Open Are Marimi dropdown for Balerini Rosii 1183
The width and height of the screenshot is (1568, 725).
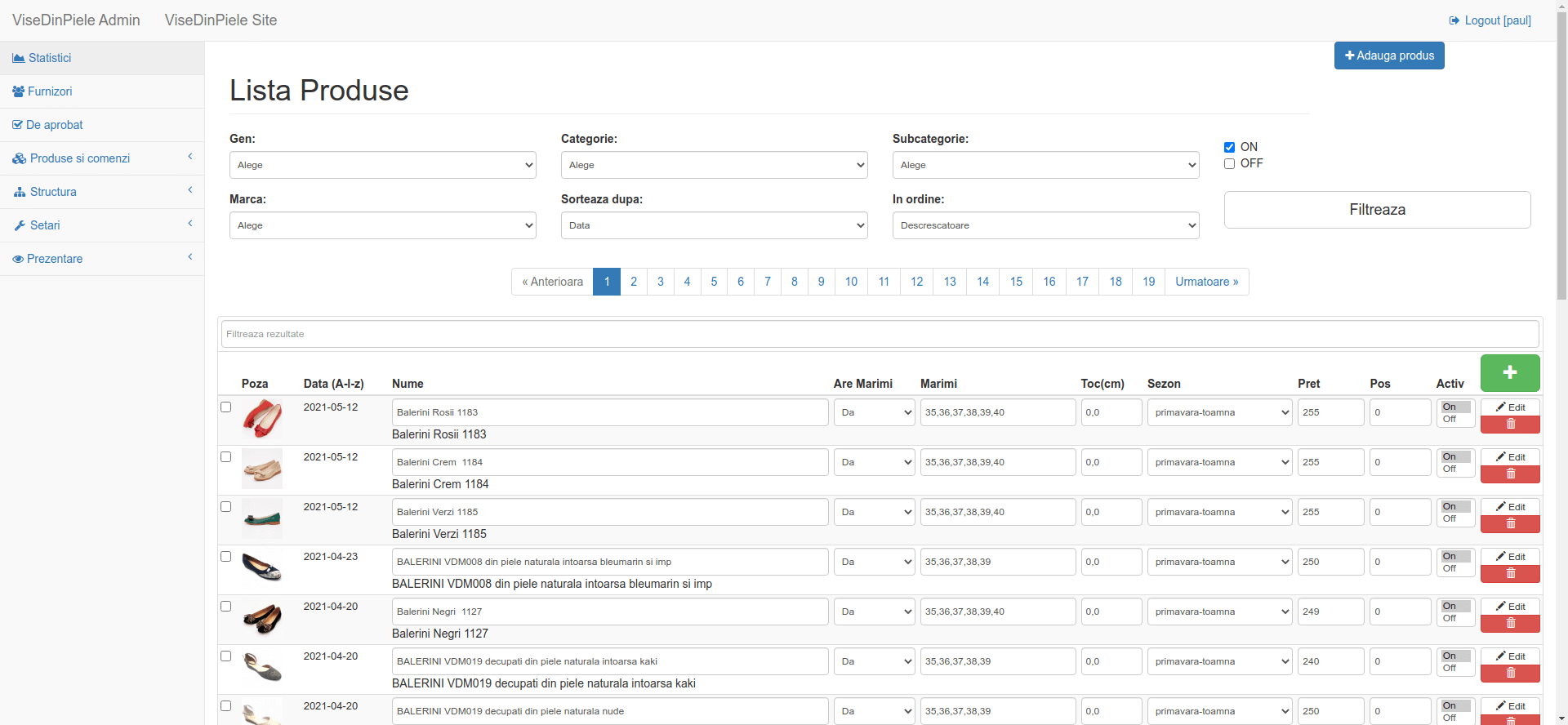tap(875, 412)
